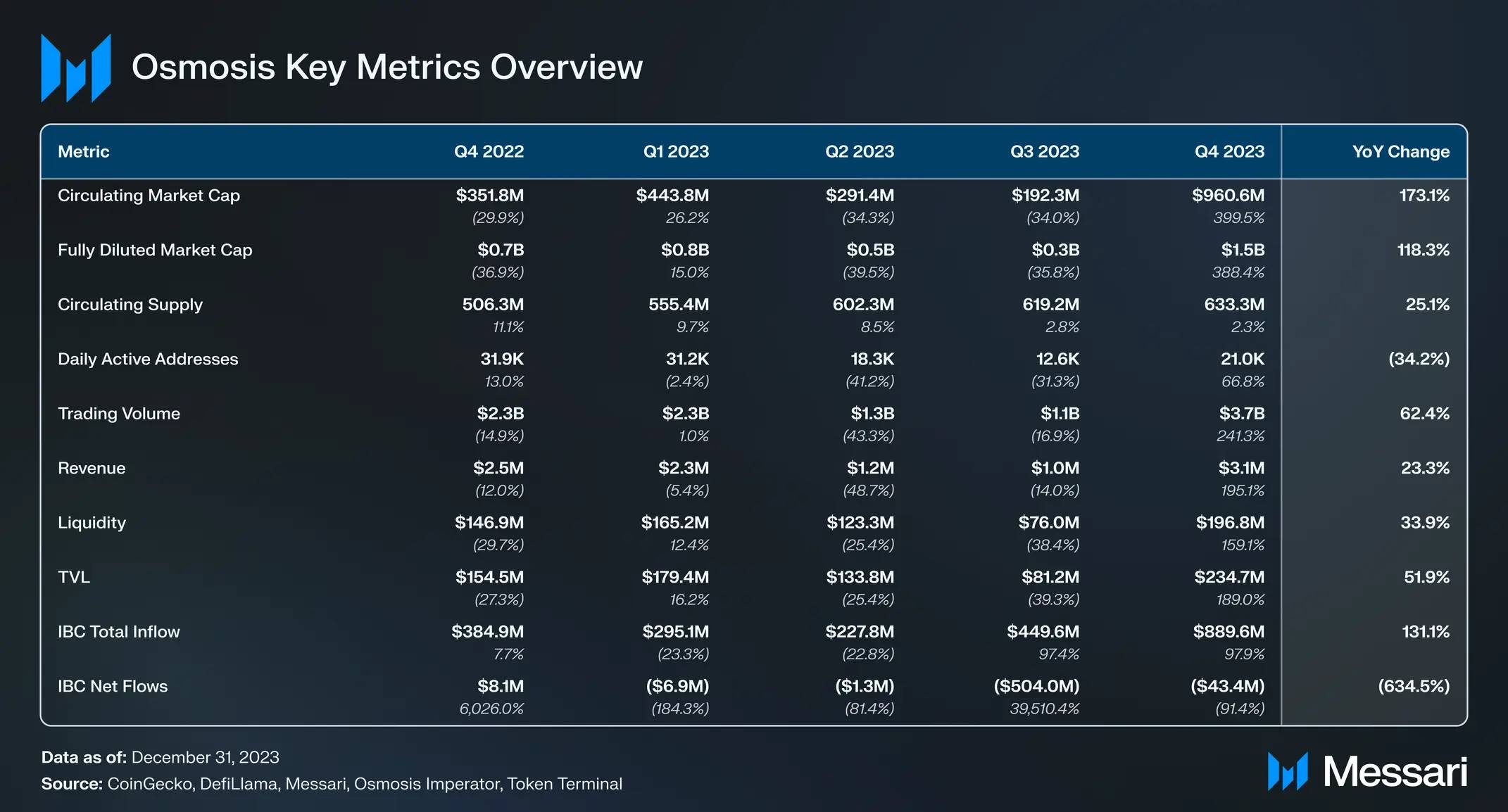Click the '18.3K' daily addresses value
Viewport: 1508px width, 812px height.
872,359
